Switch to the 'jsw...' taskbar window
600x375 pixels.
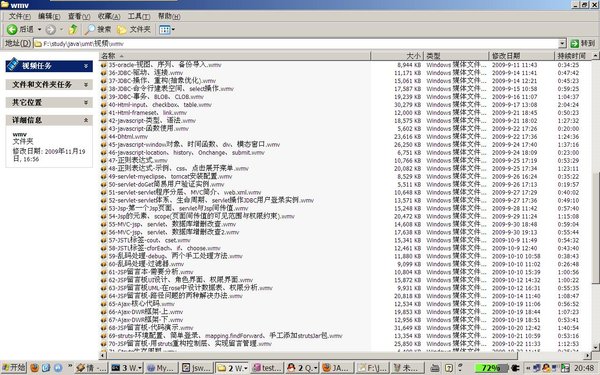click(x=197, y=368)
